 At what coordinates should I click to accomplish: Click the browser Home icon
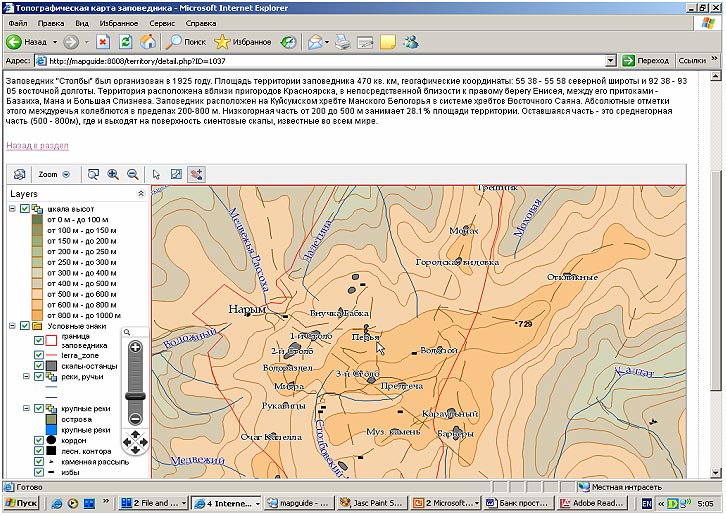point(148,42)
